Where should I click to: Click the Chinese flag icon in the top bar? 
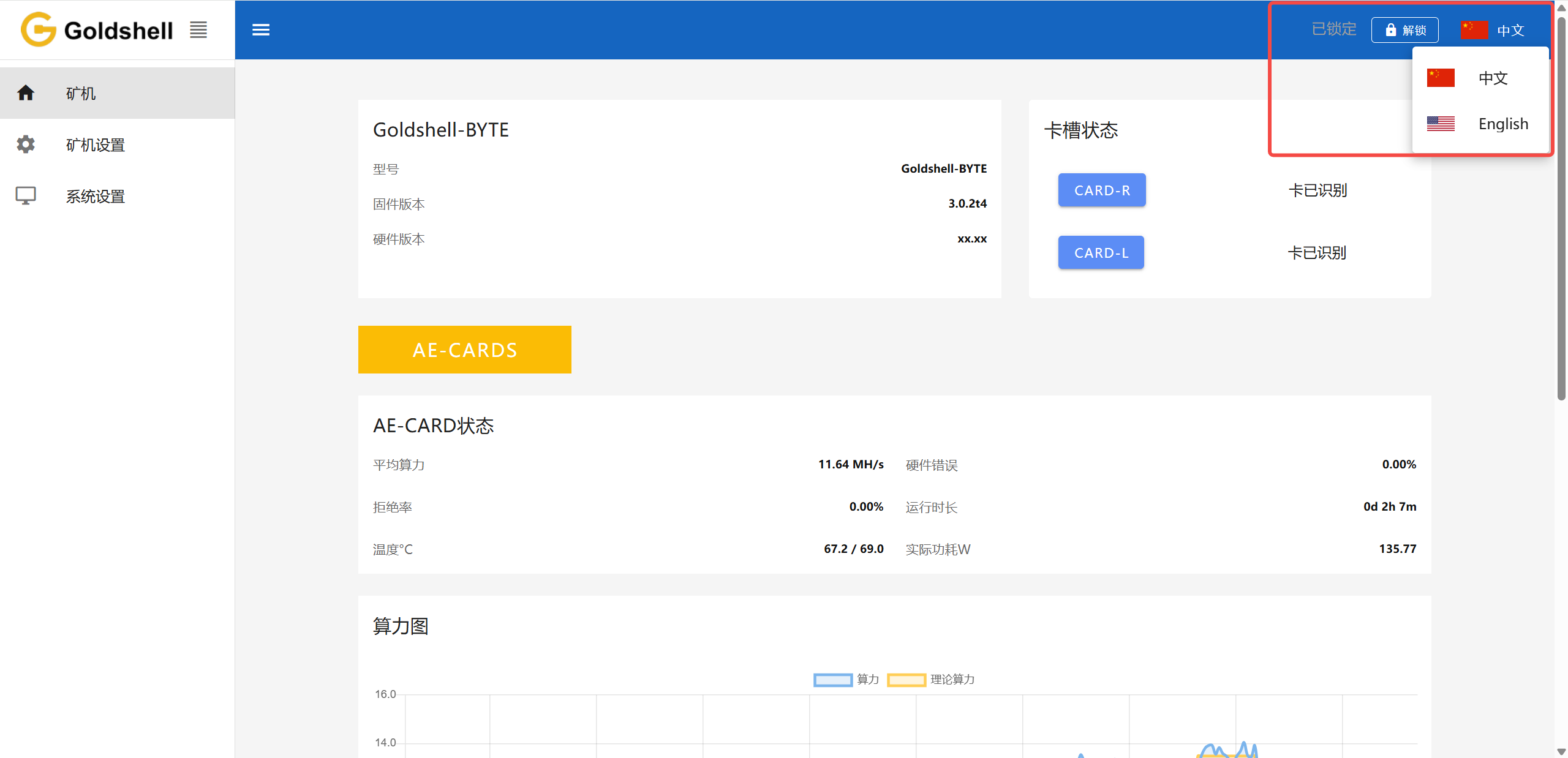1474,28
